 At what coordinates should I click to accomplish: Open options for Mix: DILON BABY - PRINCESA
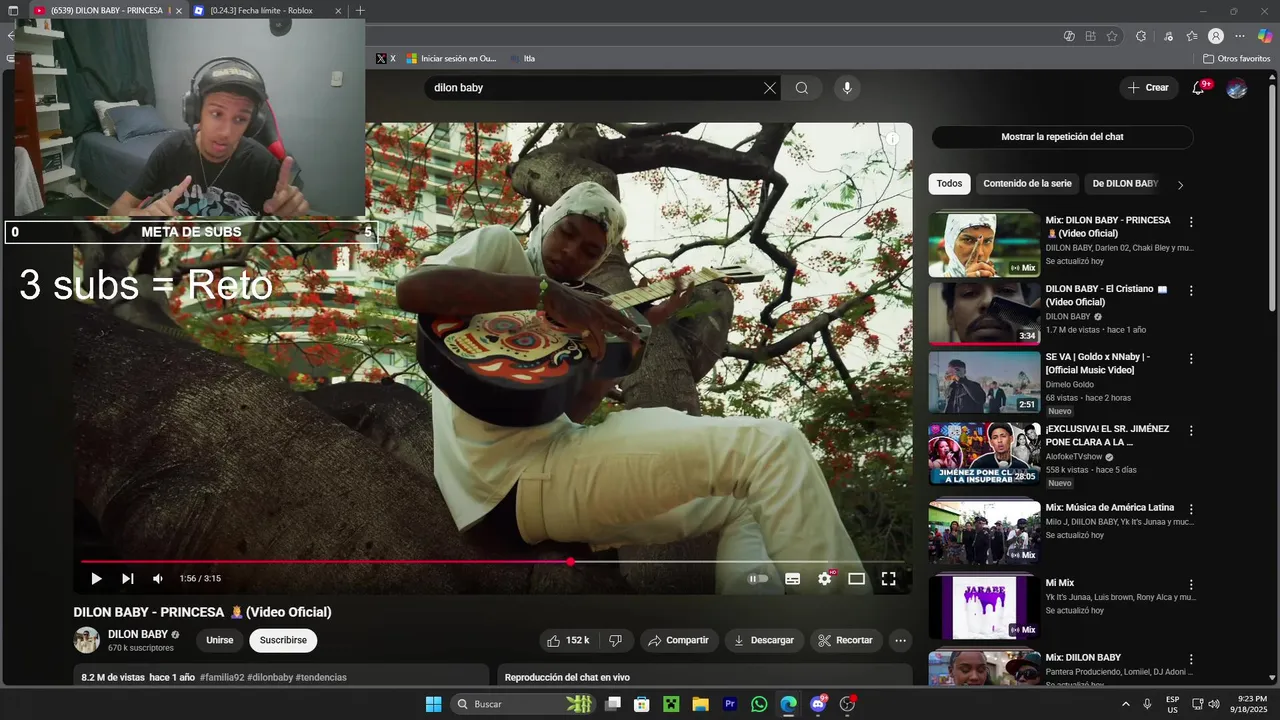click(x=1191, y=222)
